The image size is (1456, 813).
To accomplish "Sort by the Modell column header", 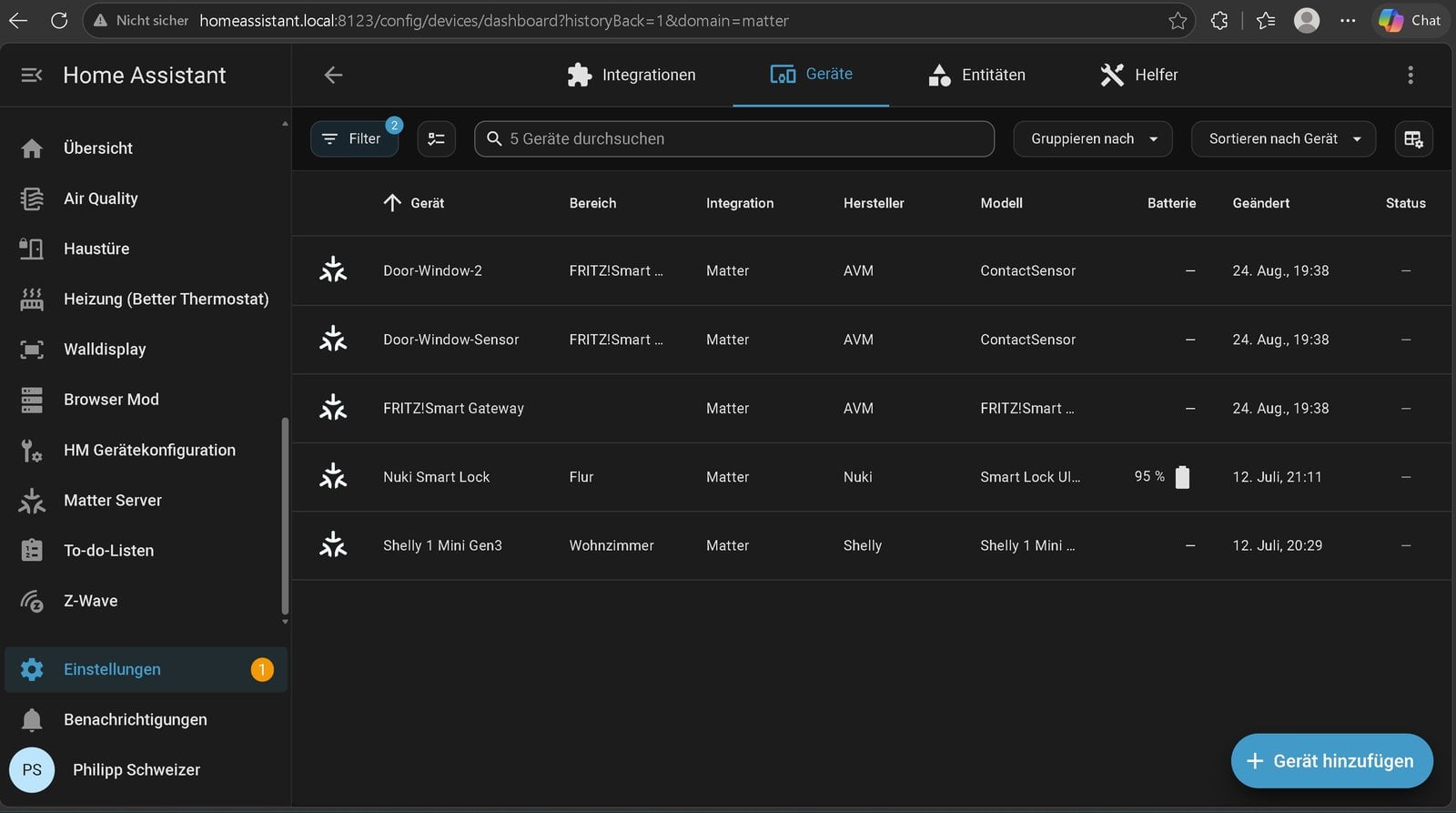I will point(1001,203).
